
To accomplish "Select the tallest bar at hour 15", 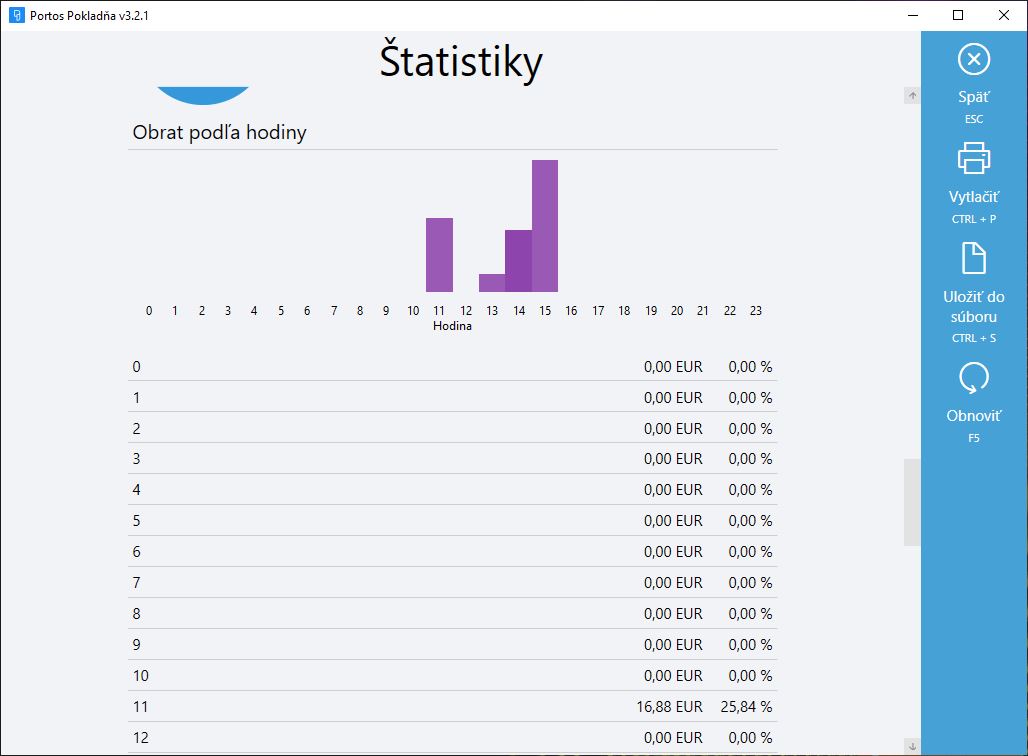I will [x=545, y=226].
